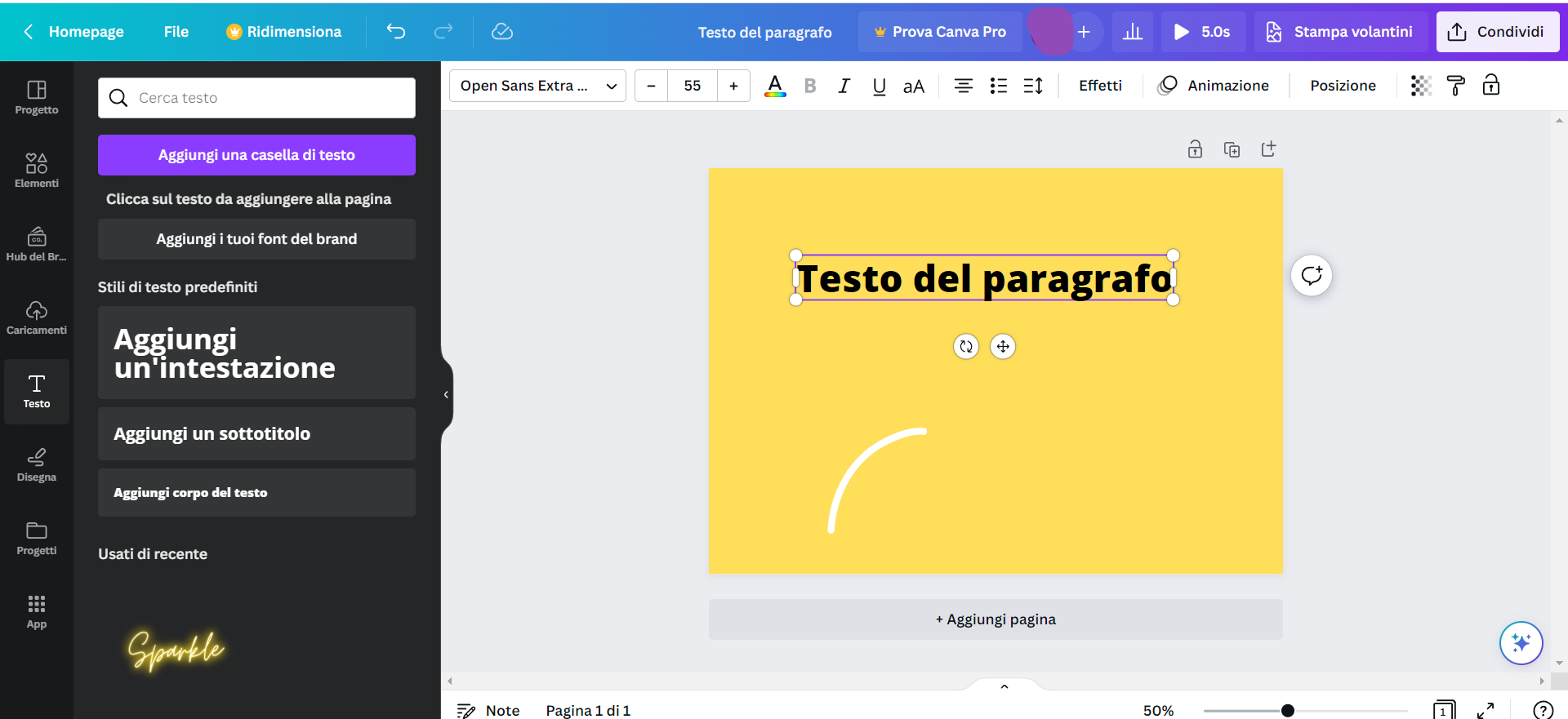Viewport: 1568px width, 719px height.
Task: Click the list bullets icon
Action: point(998,86)
